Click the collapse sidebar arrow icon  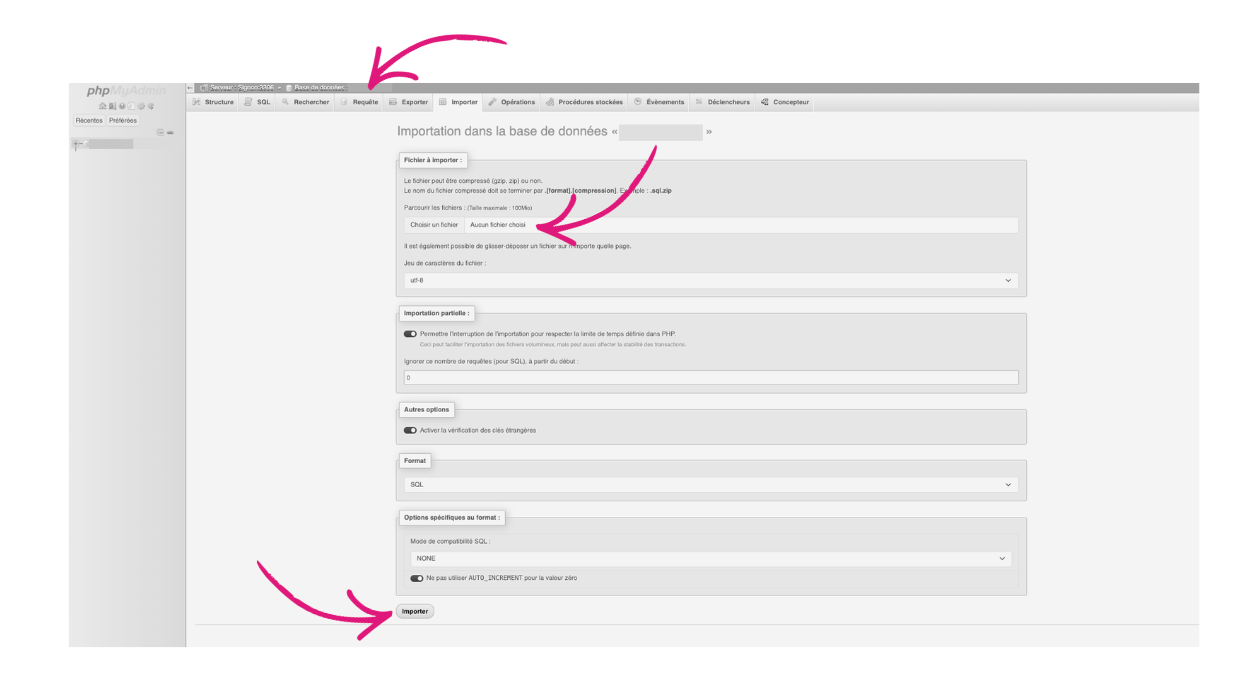(x=190, y=88)
